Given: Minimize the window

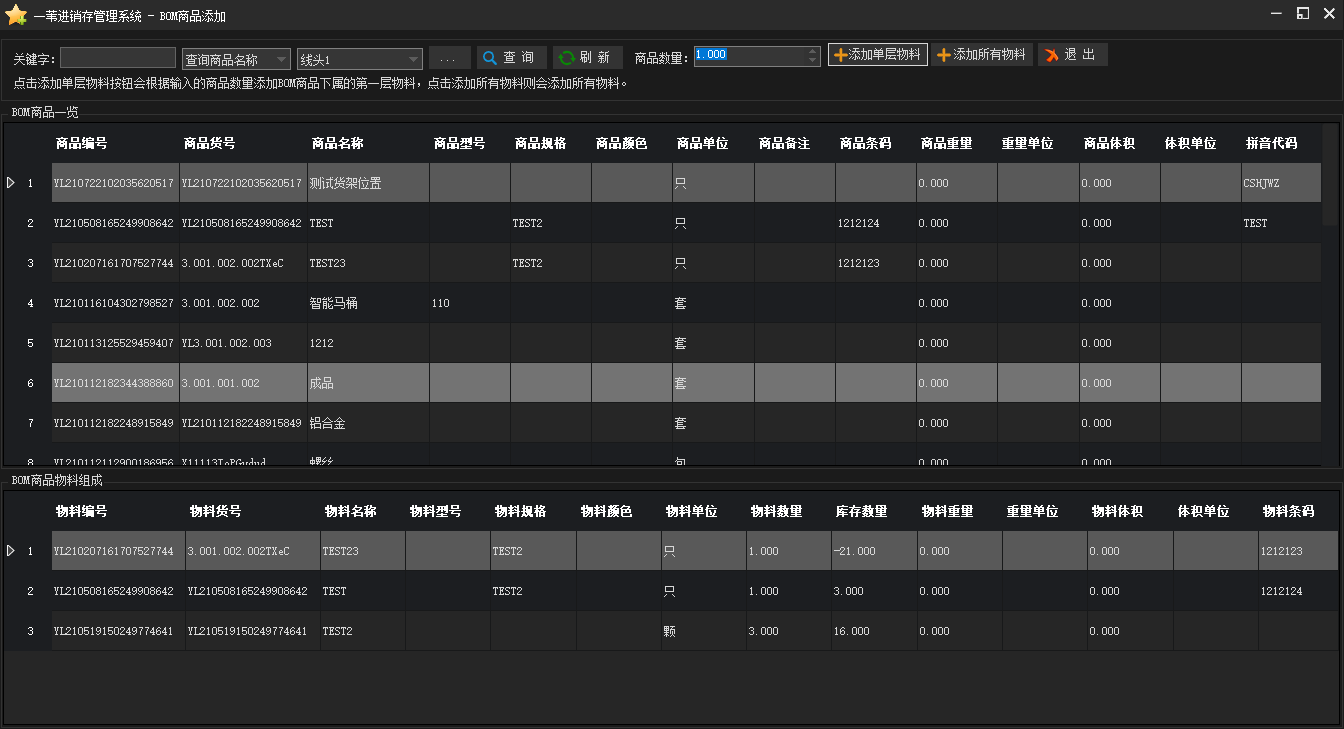Looking at the screenshot, I should pos(1276,13).
